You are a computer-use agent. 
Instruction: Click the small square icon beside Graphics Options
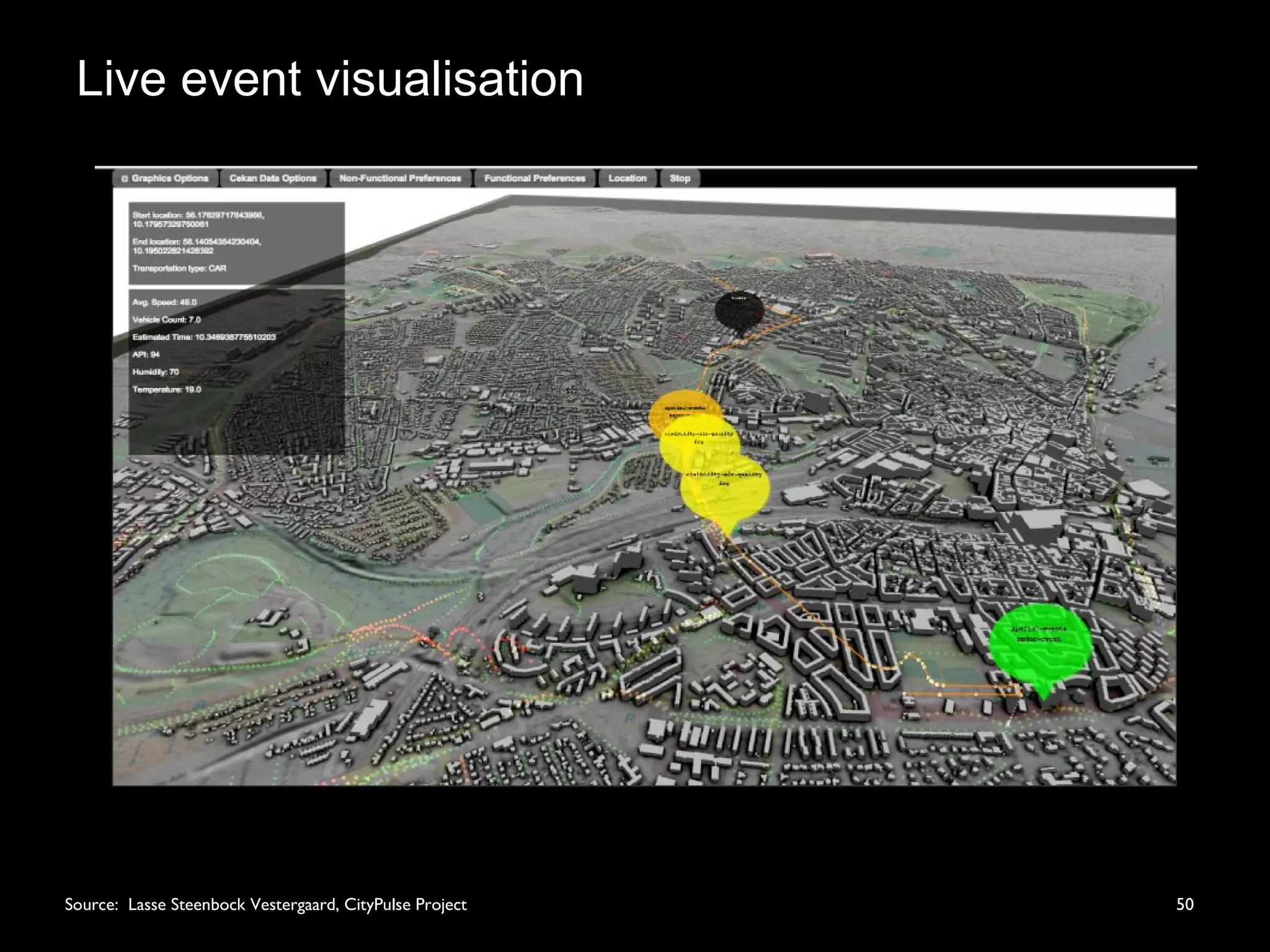coord(125,178)
